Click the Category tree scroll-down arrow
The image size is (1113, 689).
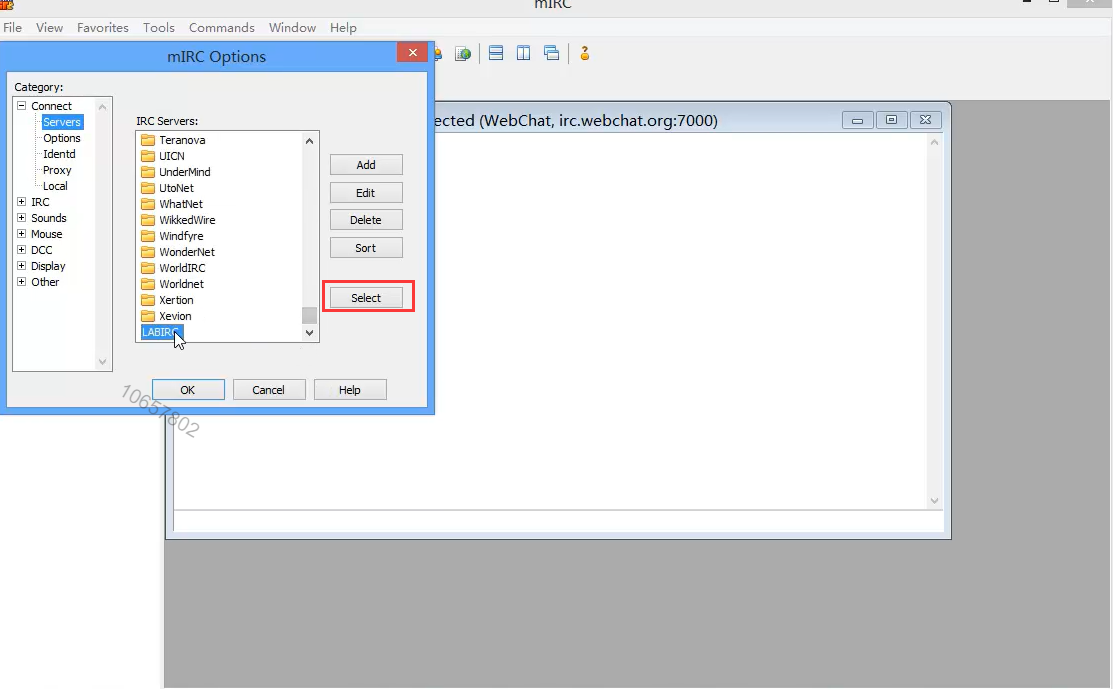pyautogui.click(x=102, y=362)
